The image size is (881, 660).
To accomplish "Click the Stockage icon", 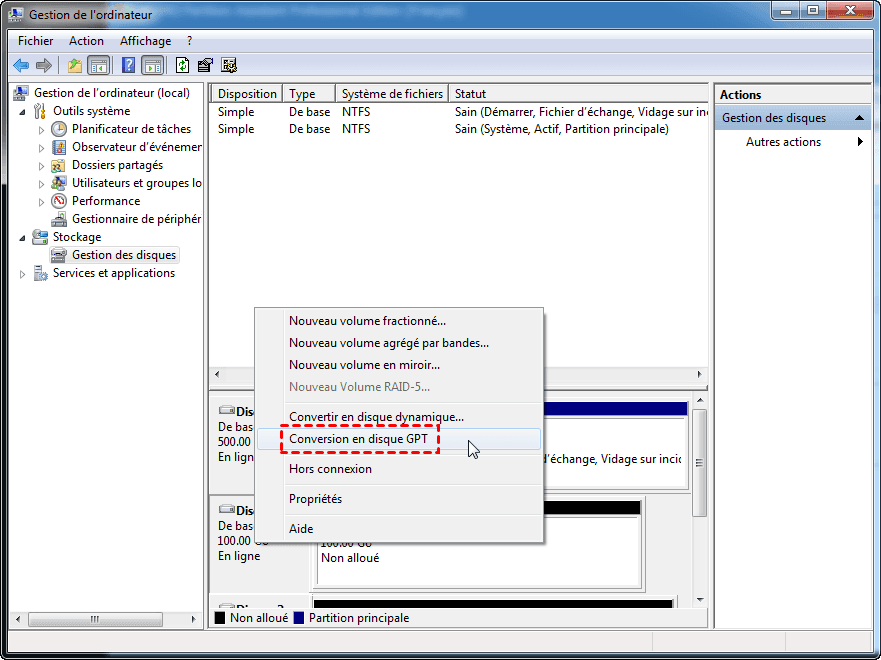I will (40, 237).
